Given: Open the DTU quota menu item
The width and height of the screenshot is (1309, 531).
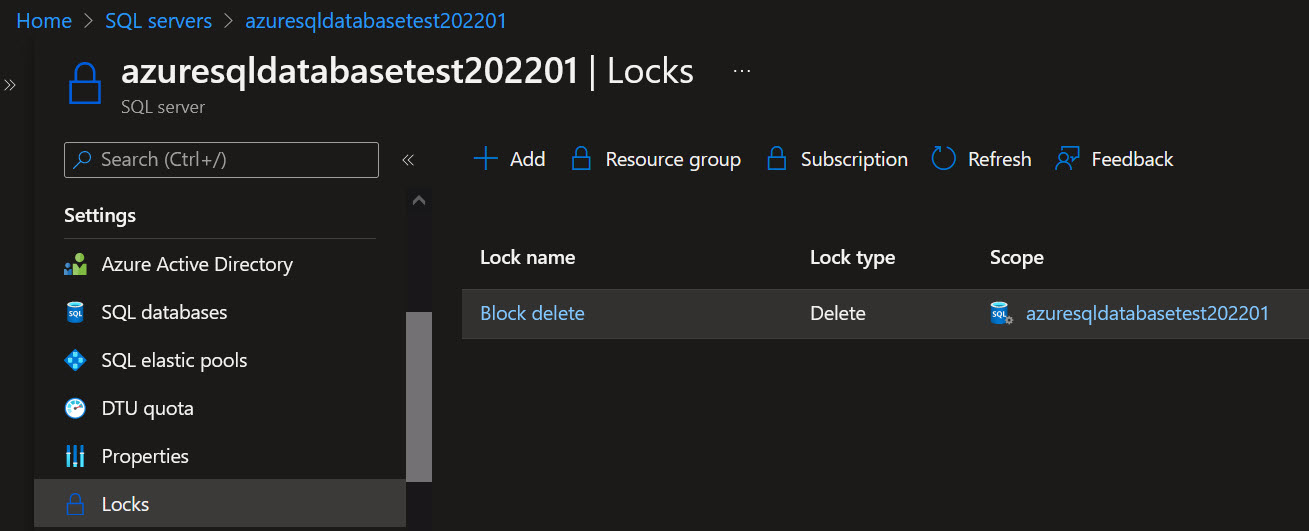Looking at the screenshot, I should (x=147, y=408).
